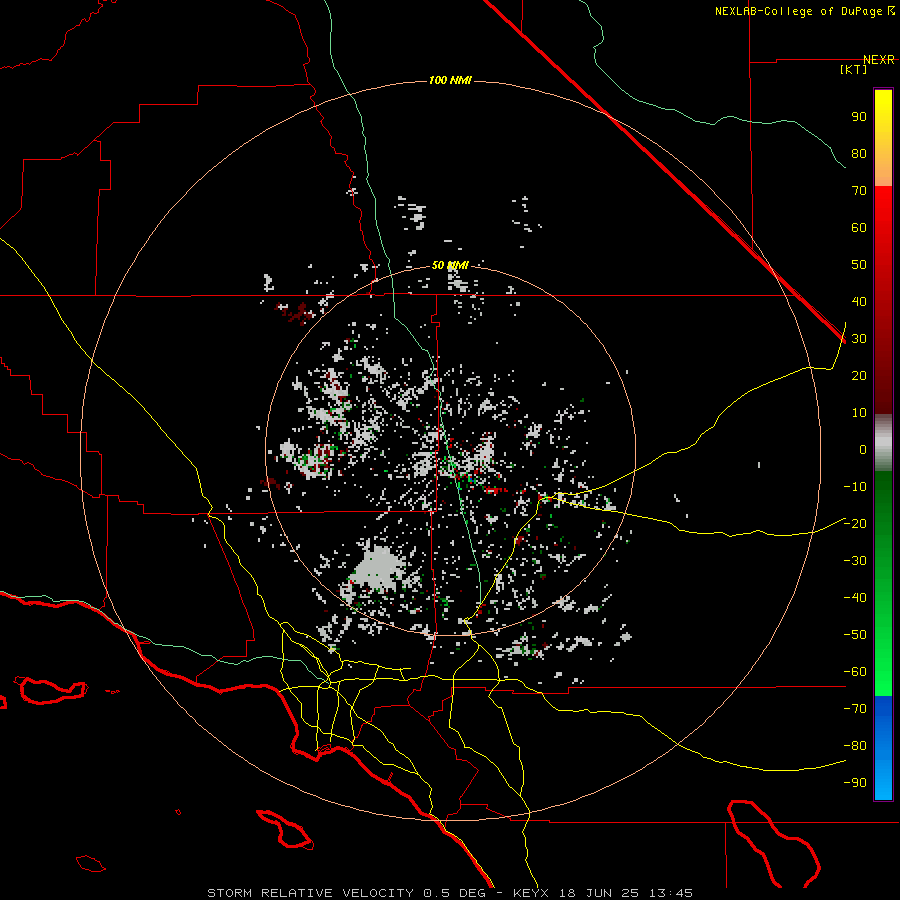Click the 90 value on the color scale
The image size is (900, 900).
point(859,117)
